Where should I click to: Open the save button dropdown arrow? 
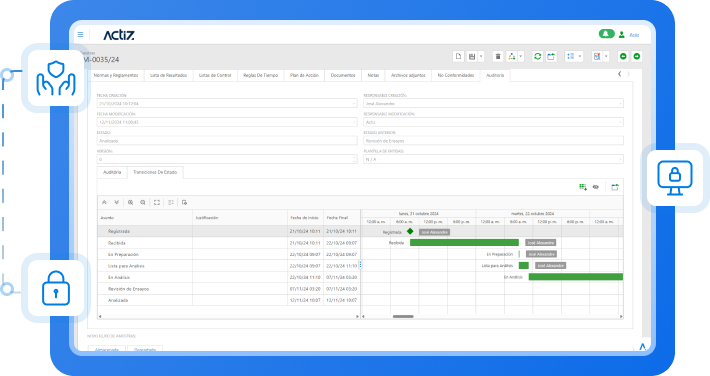(x=481, y=56)
